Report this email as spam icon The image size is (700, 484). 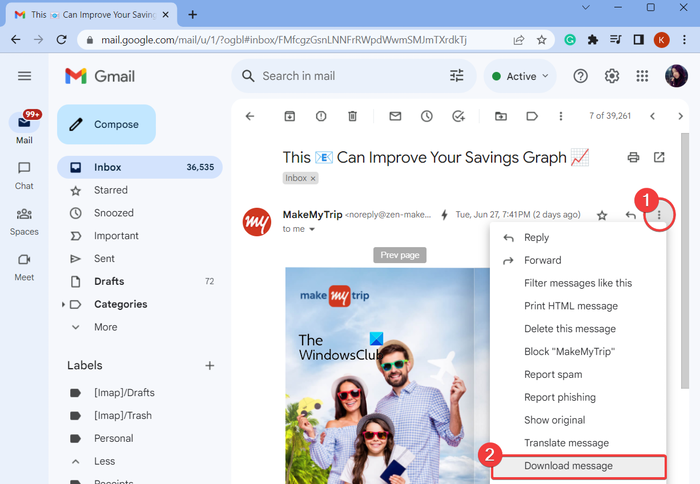click(321, 117)
